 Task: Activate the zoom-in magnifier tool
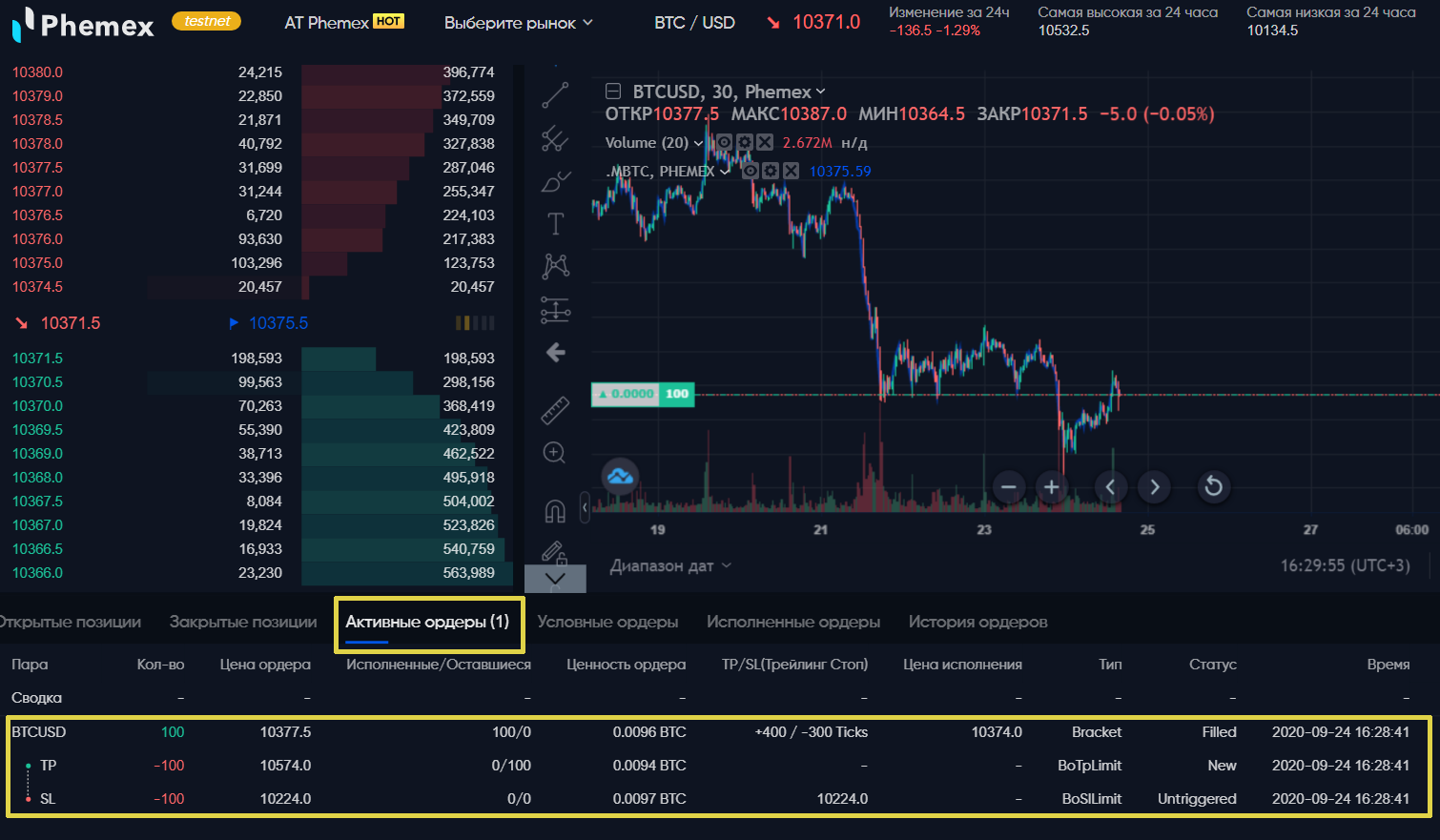pyautogui.click(x=555, y=453)
